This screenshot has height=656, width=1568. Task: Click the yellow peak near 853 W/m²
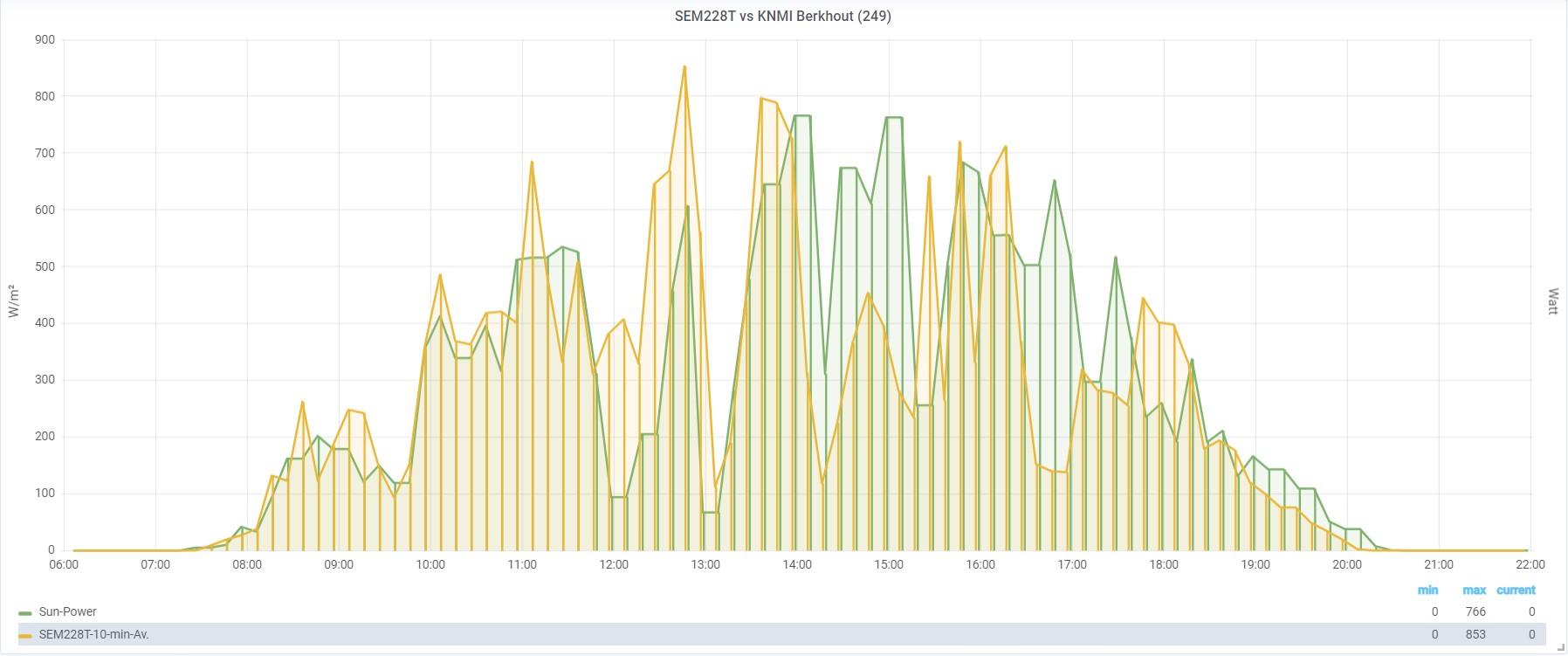(x=684, y=66)
